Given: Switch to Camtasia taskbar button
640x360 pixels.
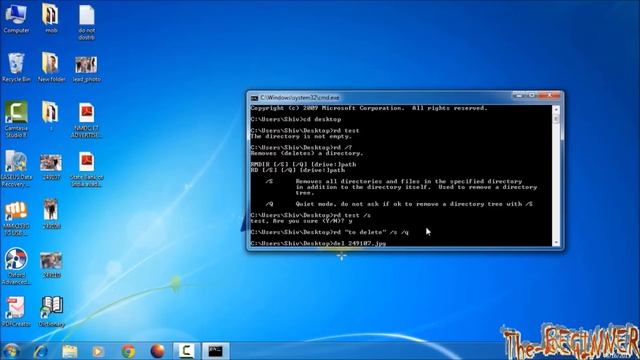Looking at the screenshot, I should pyautogui.click(x=186, y=351).
